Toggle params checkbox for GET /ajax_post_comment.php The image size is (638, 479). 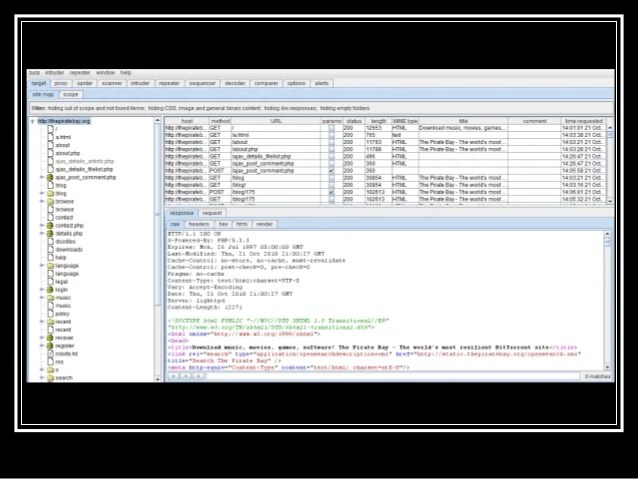coord(332,164)
